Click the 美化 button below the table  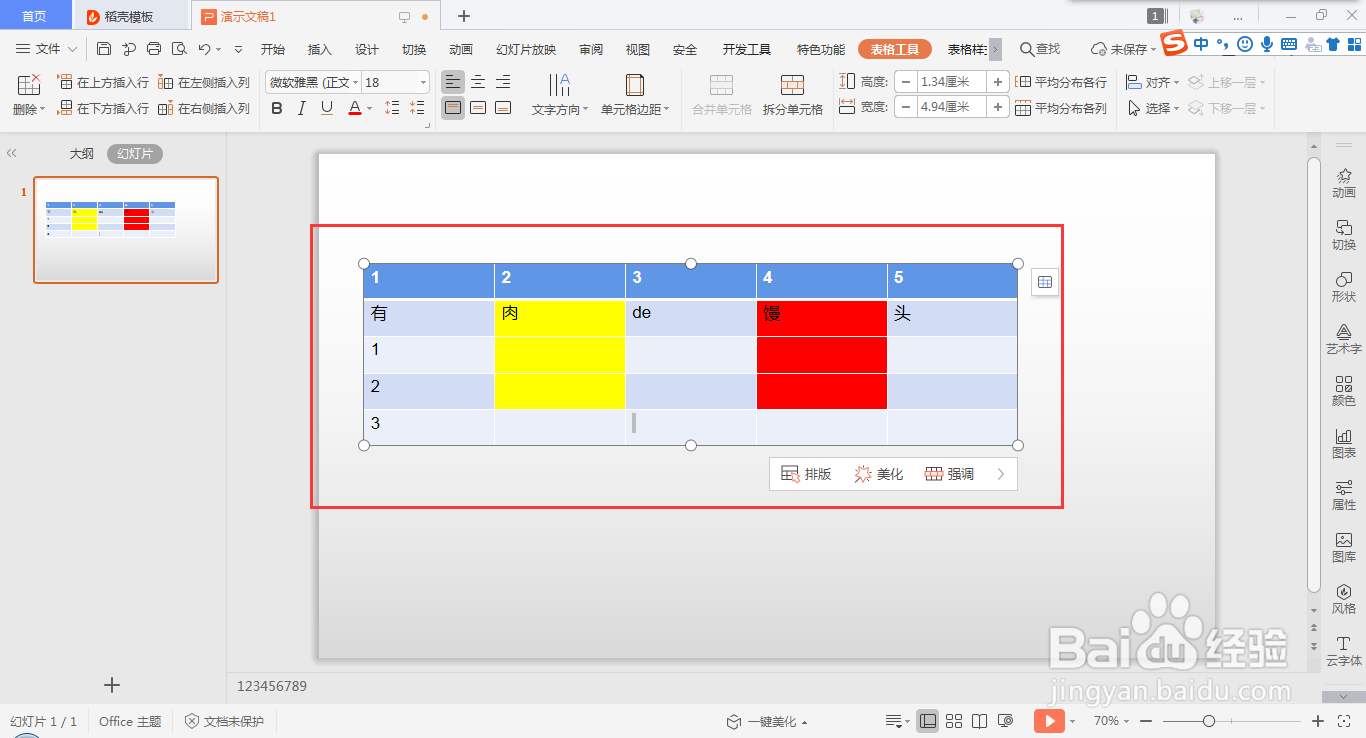tap(879, 473)
